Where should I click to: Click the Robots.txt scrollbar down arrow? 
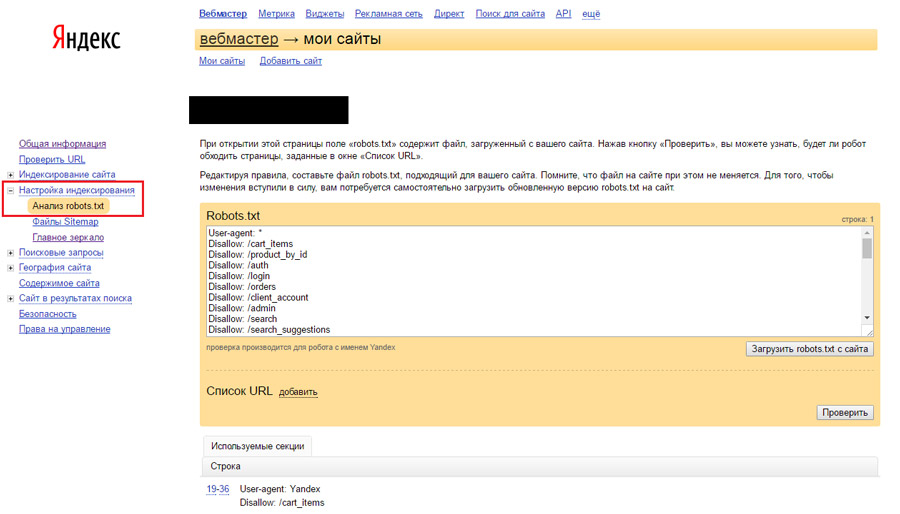click(867, 318)
